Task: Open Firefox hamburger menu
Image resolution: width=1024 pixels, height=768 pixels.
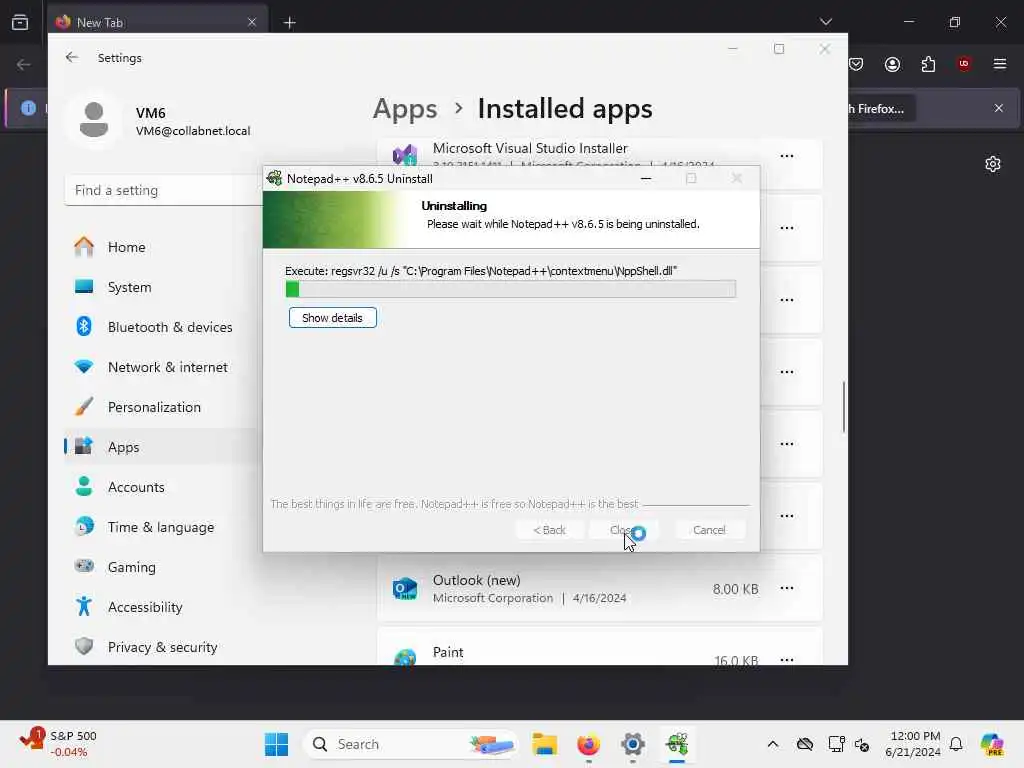Action: [x=999, y=64]
